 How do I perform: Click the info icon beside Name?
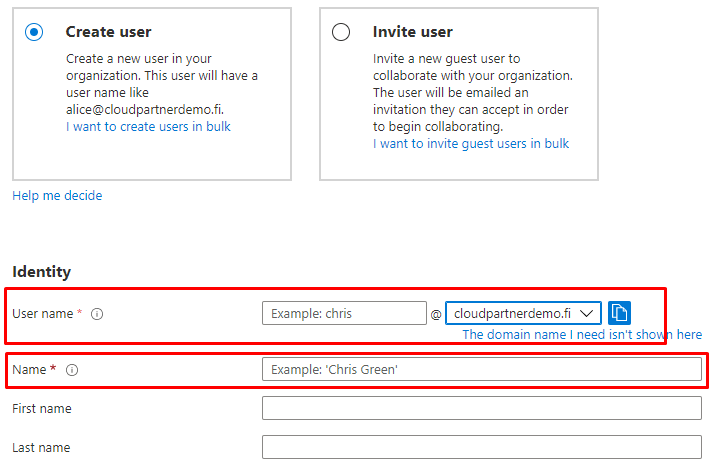72,370
